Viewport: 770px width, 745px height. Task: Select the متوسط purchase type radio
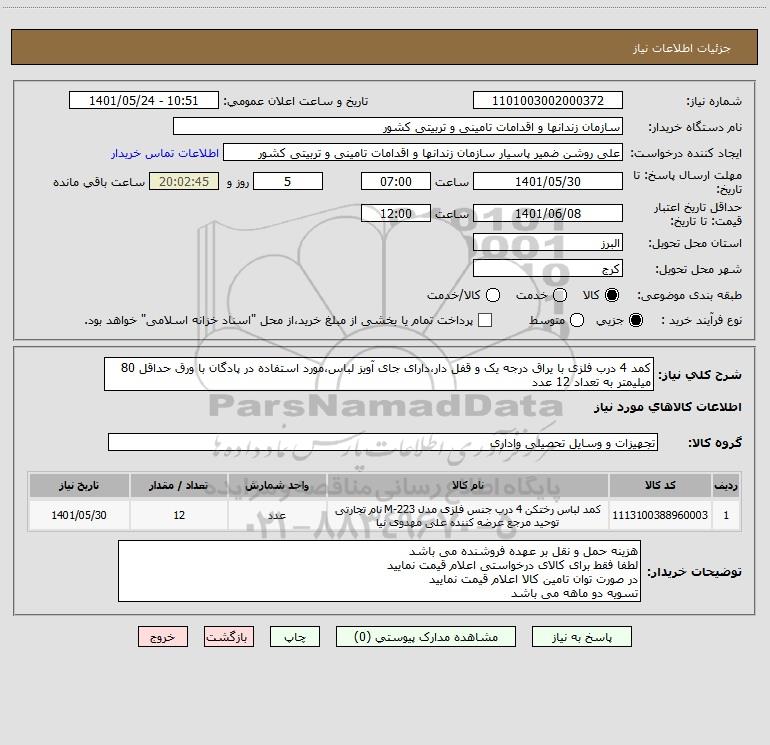(577, 320)
